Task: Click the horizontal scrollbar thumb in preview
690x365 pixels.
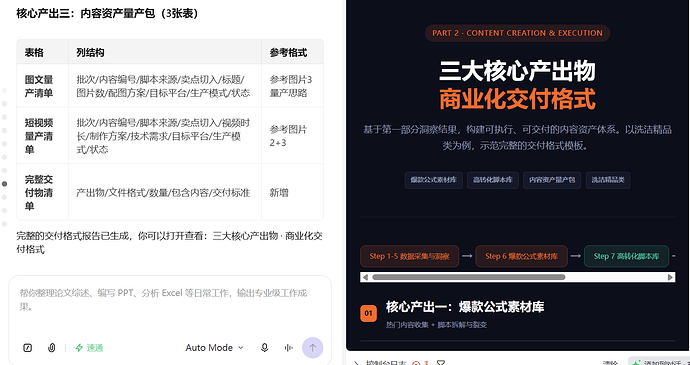Action: (469, 277)
